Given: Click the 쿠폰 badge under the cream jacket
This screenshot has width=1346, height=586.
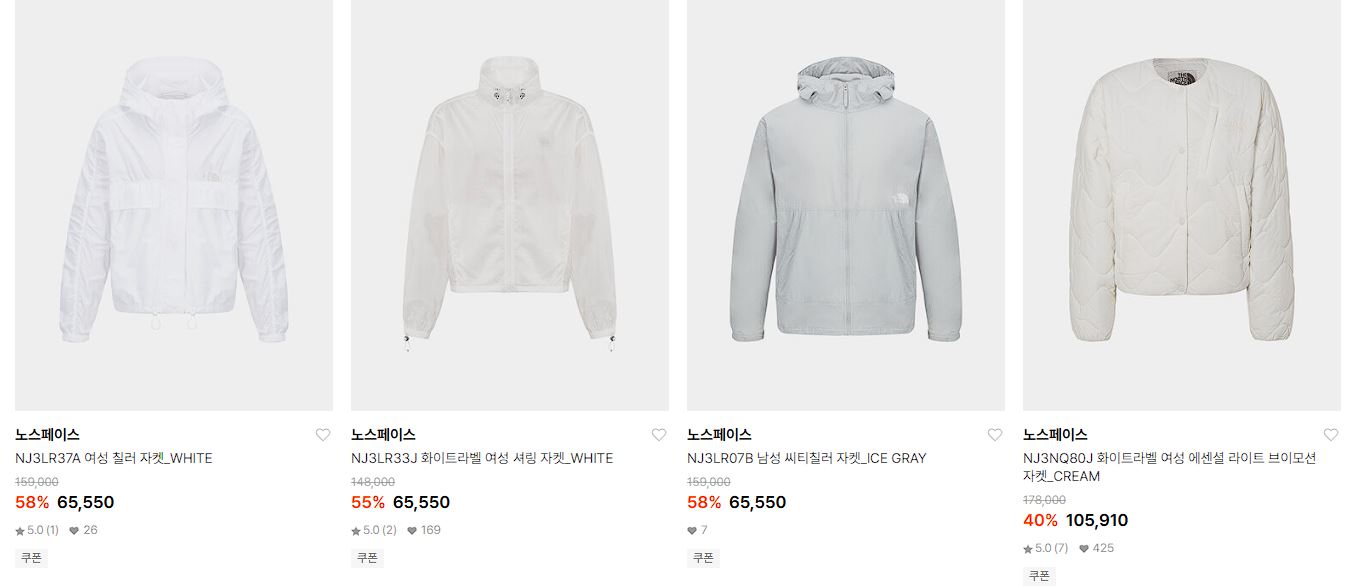Looking at the screenshot, I should click(1040, 576).
